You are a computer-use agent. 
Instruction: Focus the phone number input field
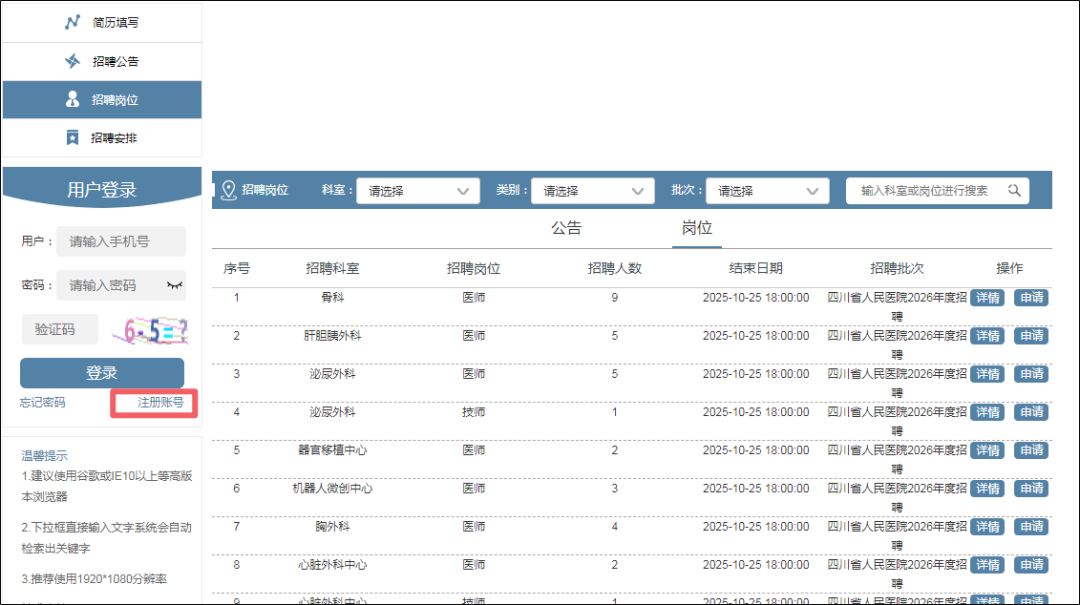120,241
